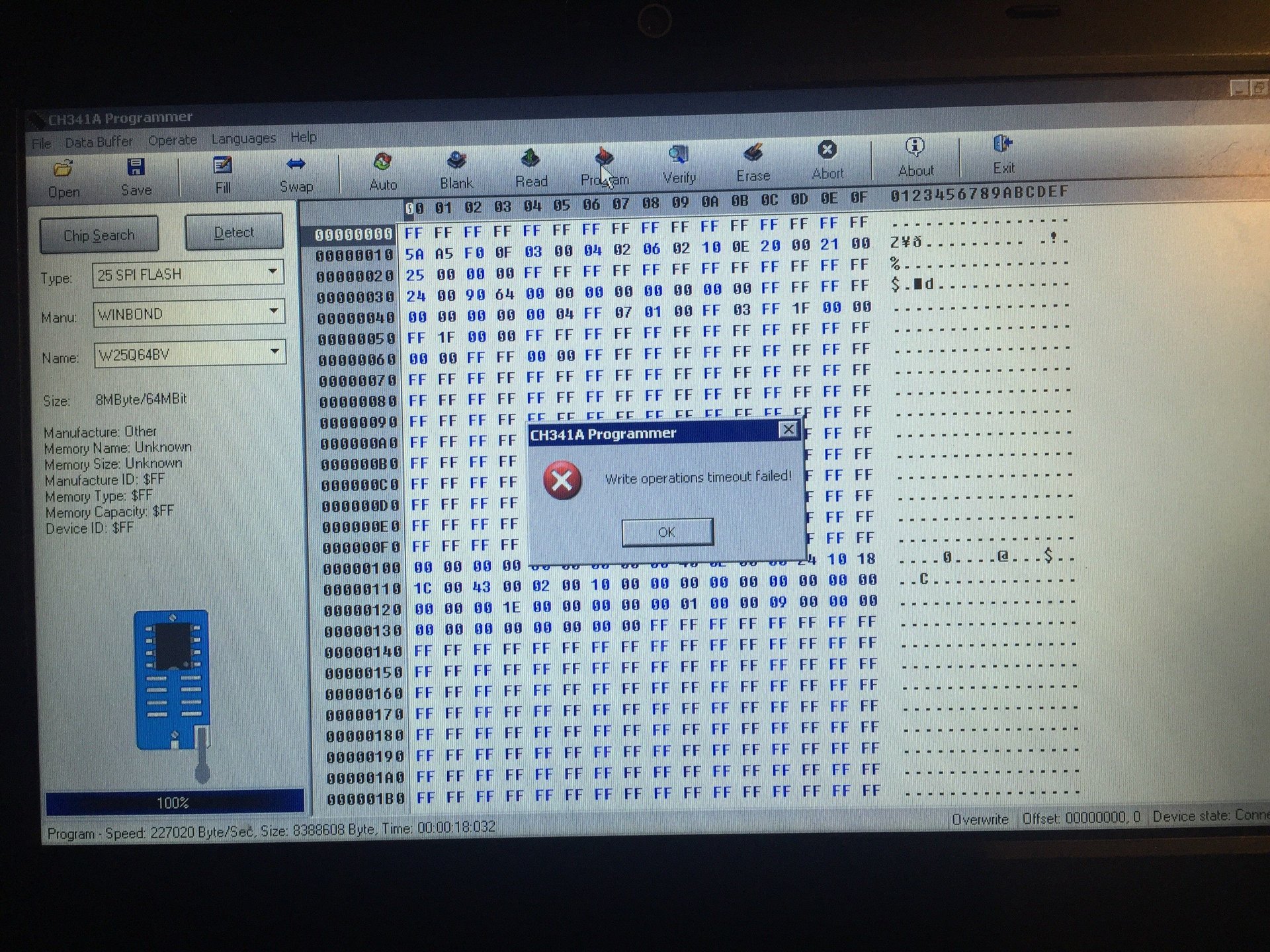The width and height of the screenshot is (1270, 952).
Task: Click the Manufacture ID: $FF text
Action: 105,480
